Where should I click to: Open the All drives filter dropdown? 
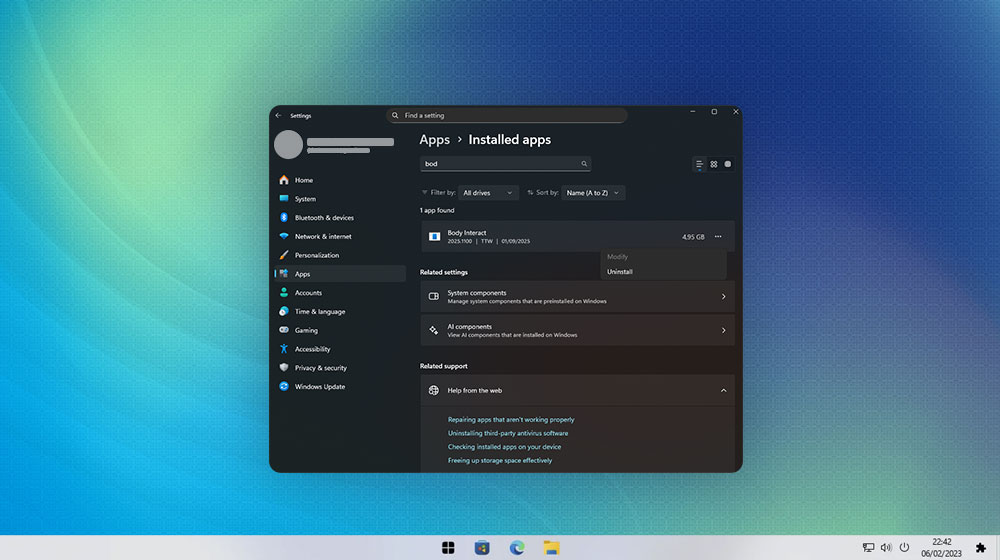[488, 193]
